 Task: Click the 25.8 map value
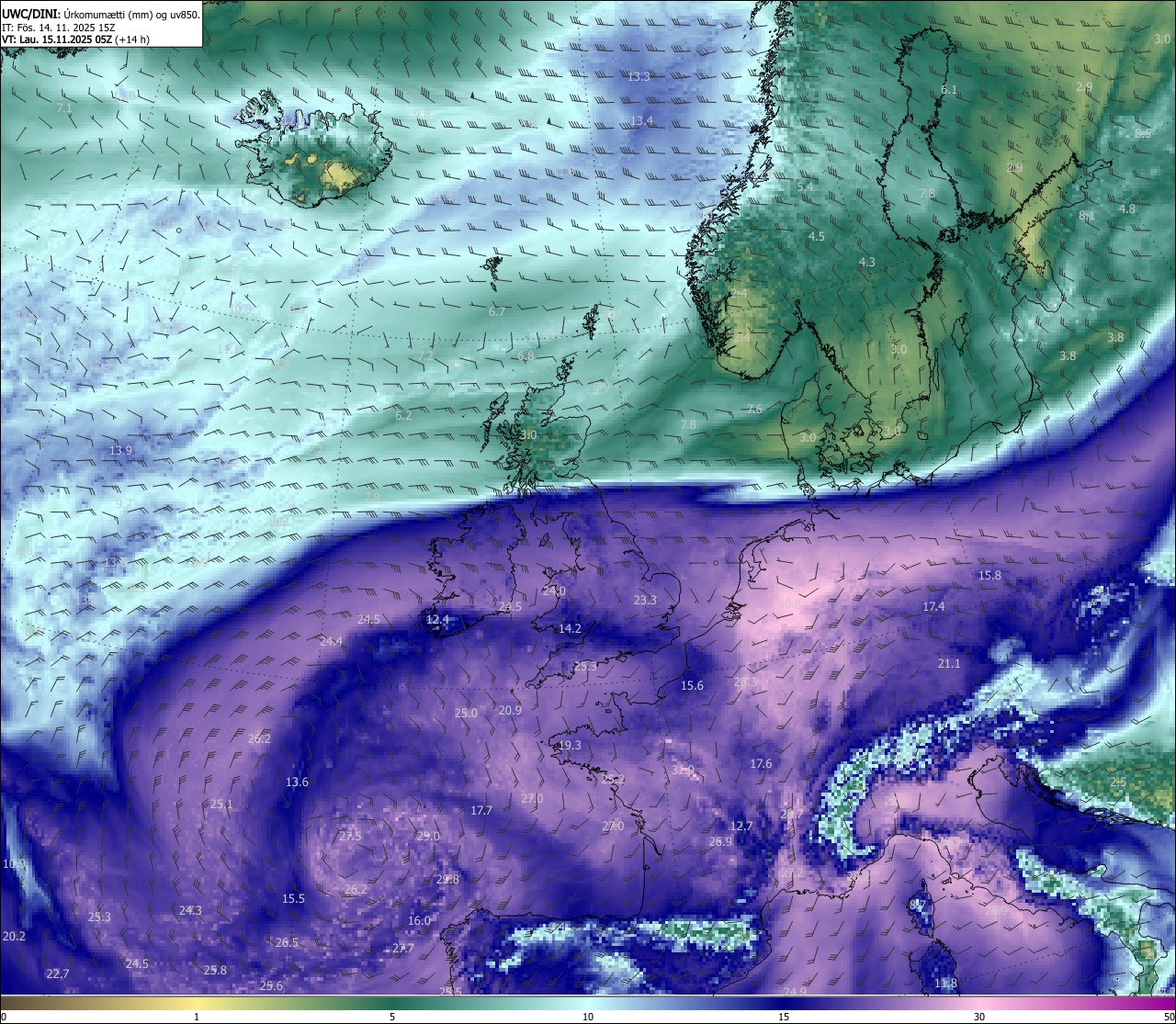pos(215,971)
